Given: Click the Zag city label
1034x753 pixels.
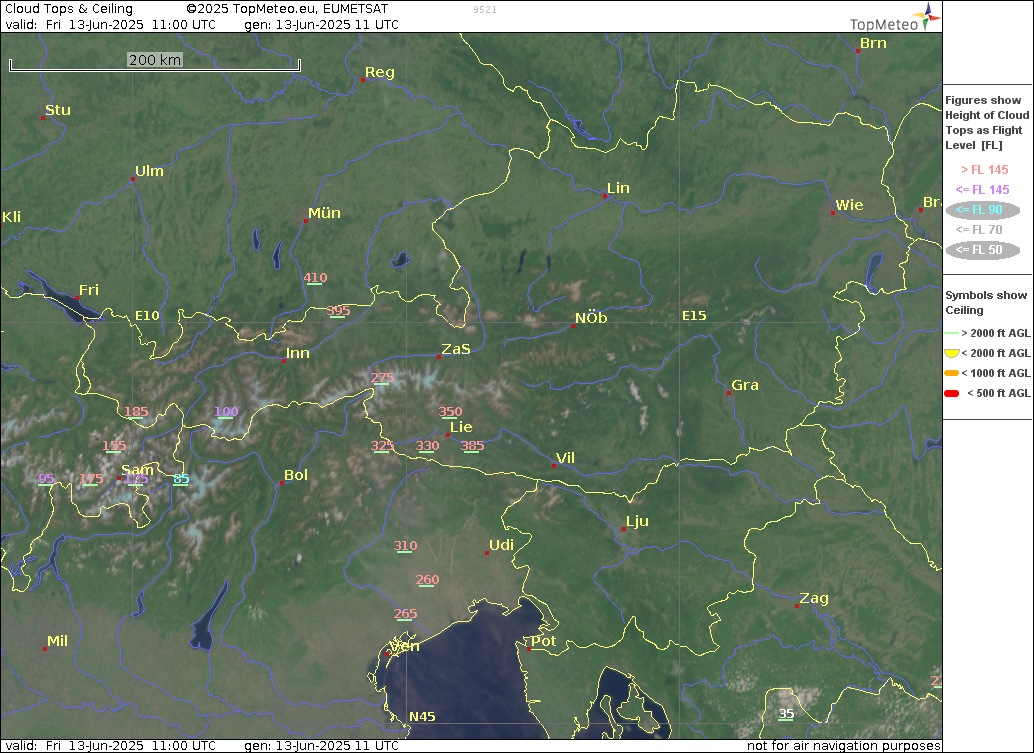Looking at the screenshot, I should pyautogui.click(x=814, y=599).
